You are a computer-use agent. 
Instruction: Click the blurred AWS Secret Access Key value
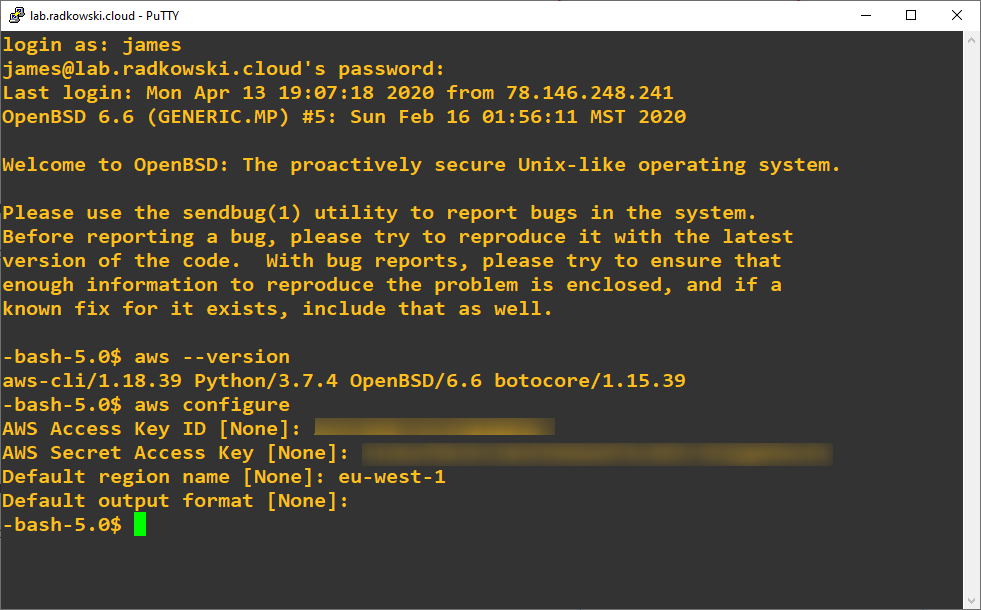[x=597, y=454]
